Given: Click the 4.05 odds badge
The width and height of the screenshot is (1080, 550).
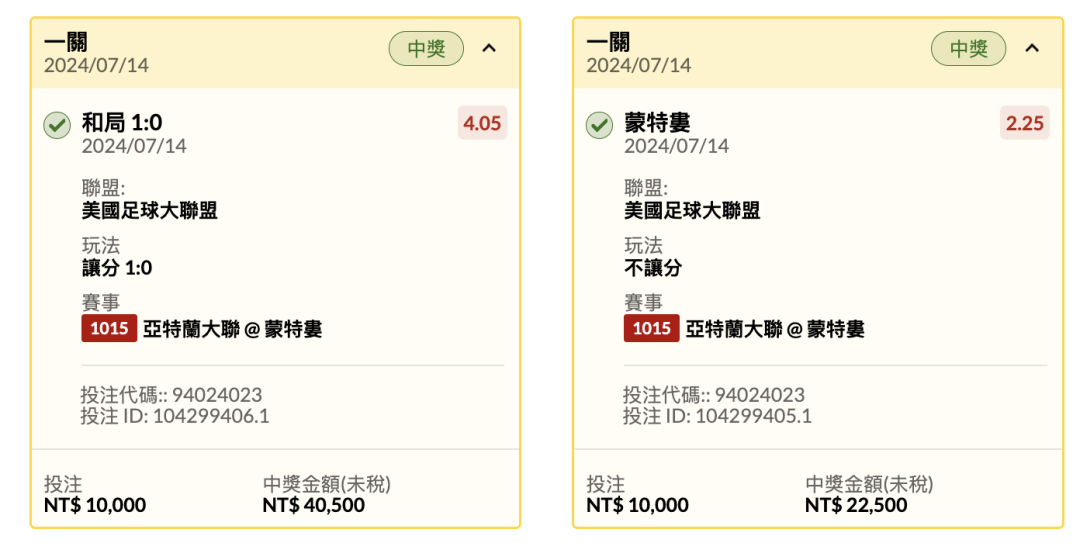Looking at the screenshot, I should tap(482, 123).
